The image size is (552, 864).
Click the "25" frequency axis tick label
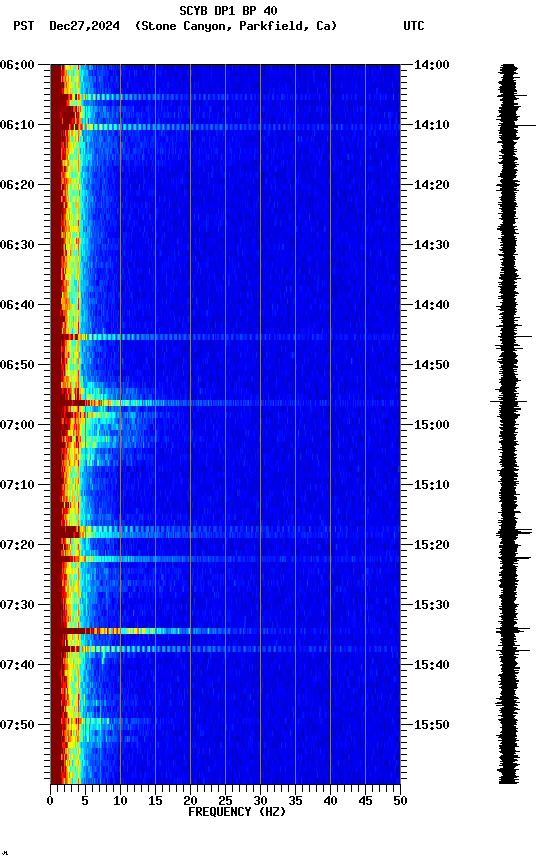pos(225,801)
